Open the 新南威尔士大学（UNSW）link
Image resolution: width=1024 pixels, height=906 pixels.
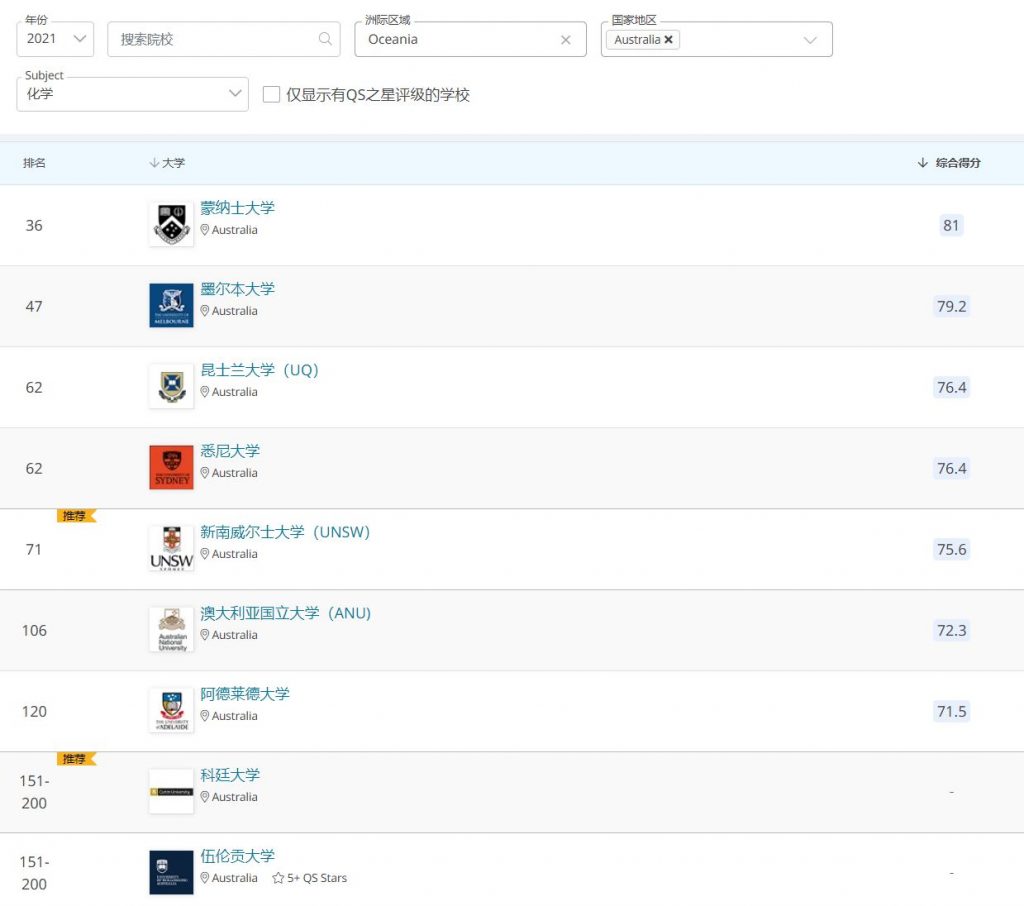tap(285, 532)
